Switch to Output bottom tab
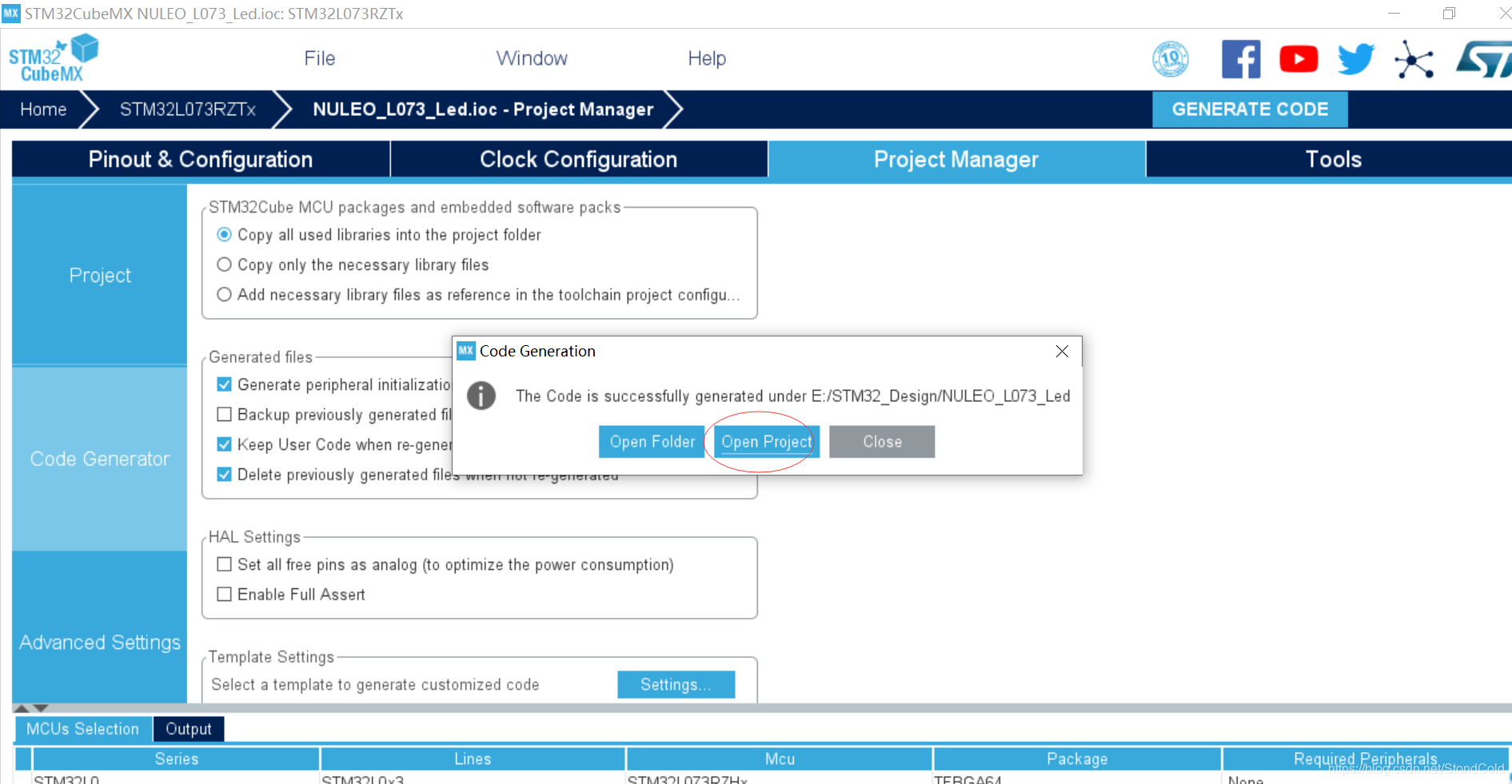This screenshot has width=1512, height=784. point(189,729)
